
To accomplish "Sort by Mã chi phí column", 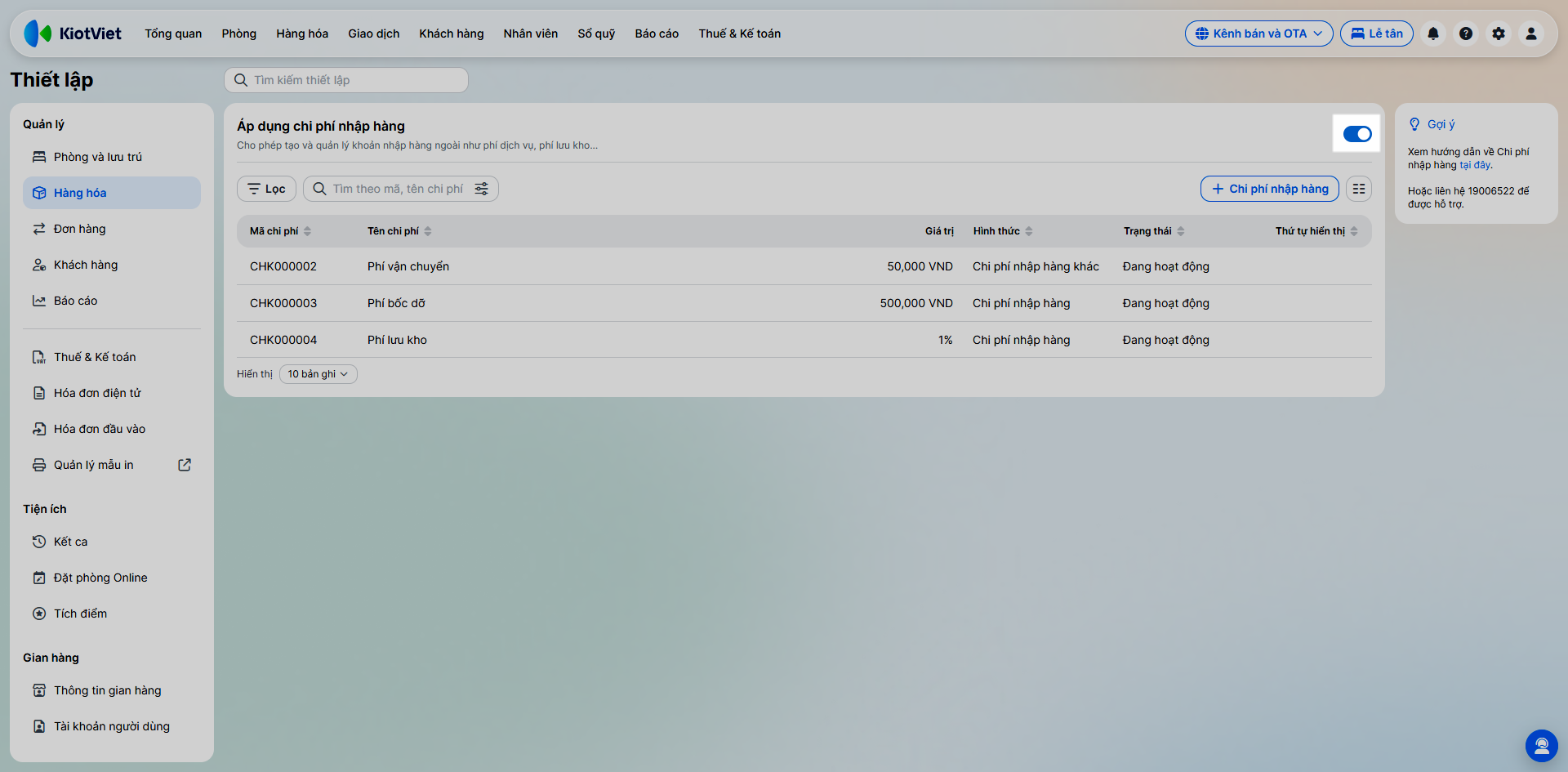I will click(281, 231).
